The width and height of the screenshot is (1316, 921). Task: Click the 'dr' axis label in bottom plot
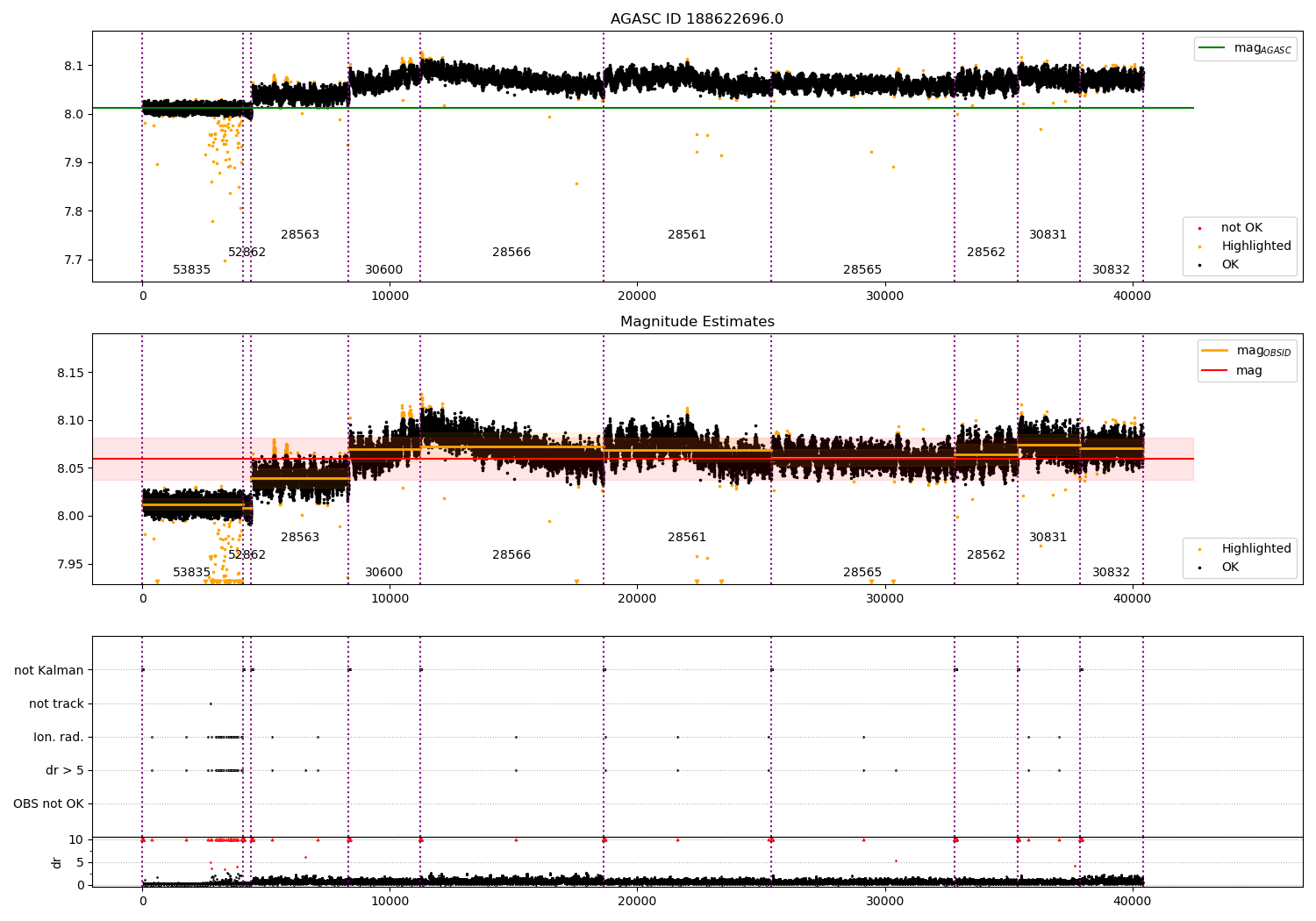pos(57,862)
